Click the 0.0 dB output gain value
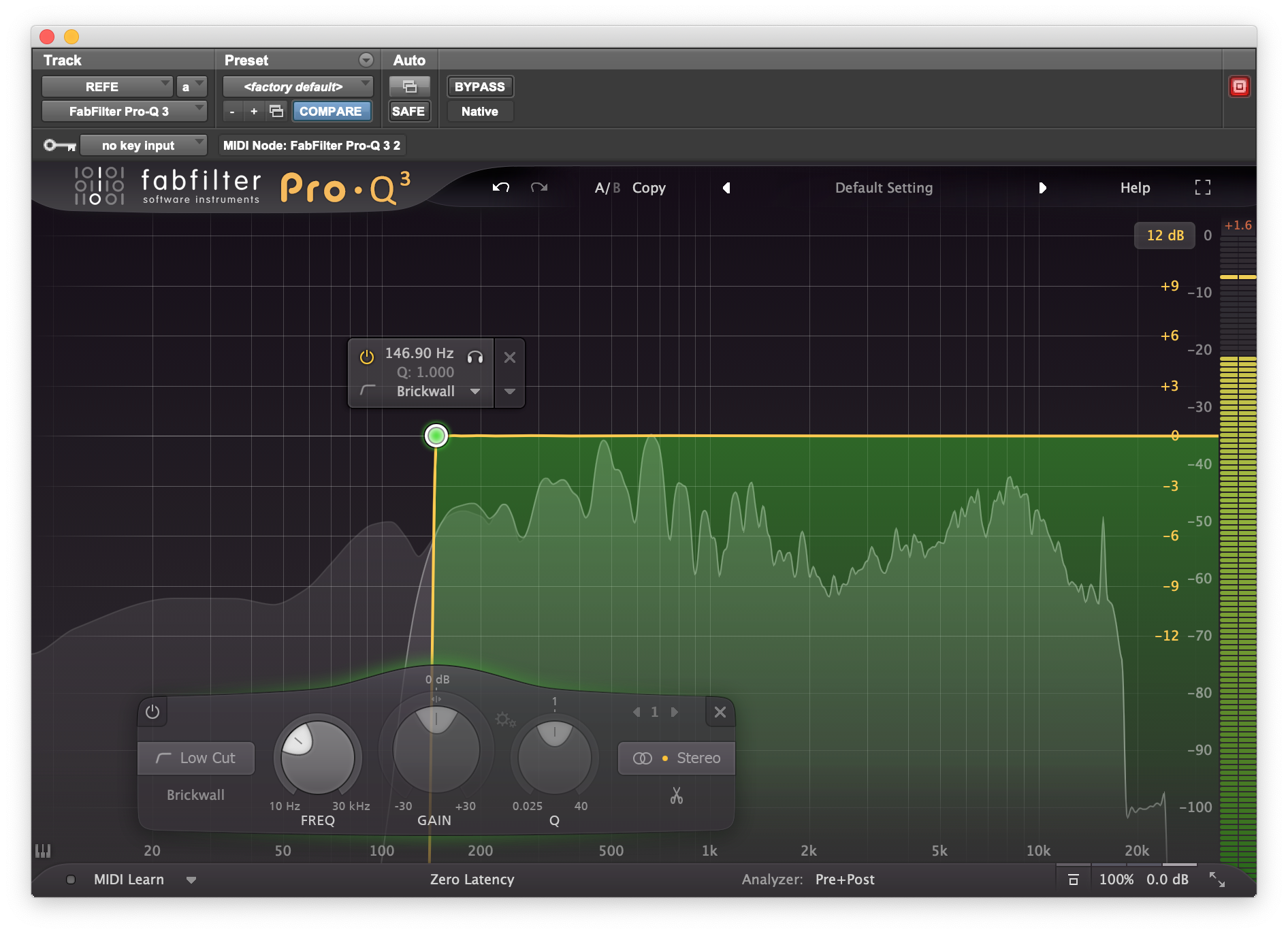This screenshot has width=1288, height=934. pos(1167,880)
